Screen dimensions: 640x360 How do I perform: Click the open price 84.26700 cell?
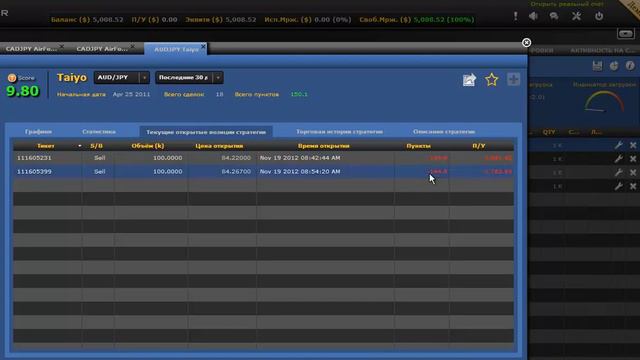(x=222, y=171)
